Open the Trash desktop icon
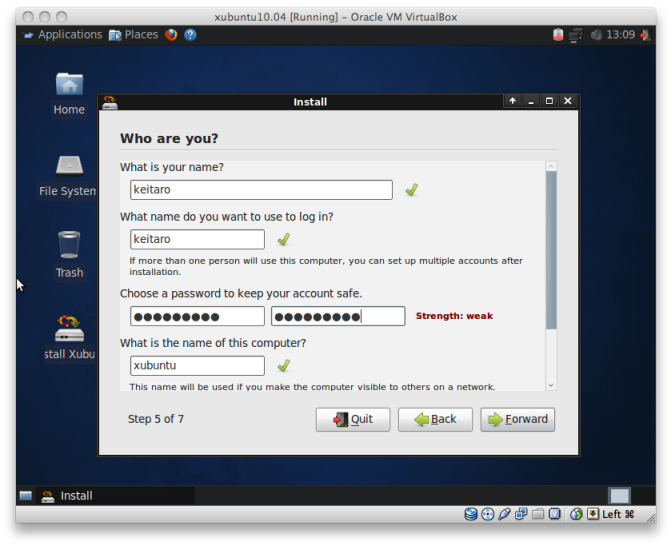 pyautogui.click(x=69, y=255)
